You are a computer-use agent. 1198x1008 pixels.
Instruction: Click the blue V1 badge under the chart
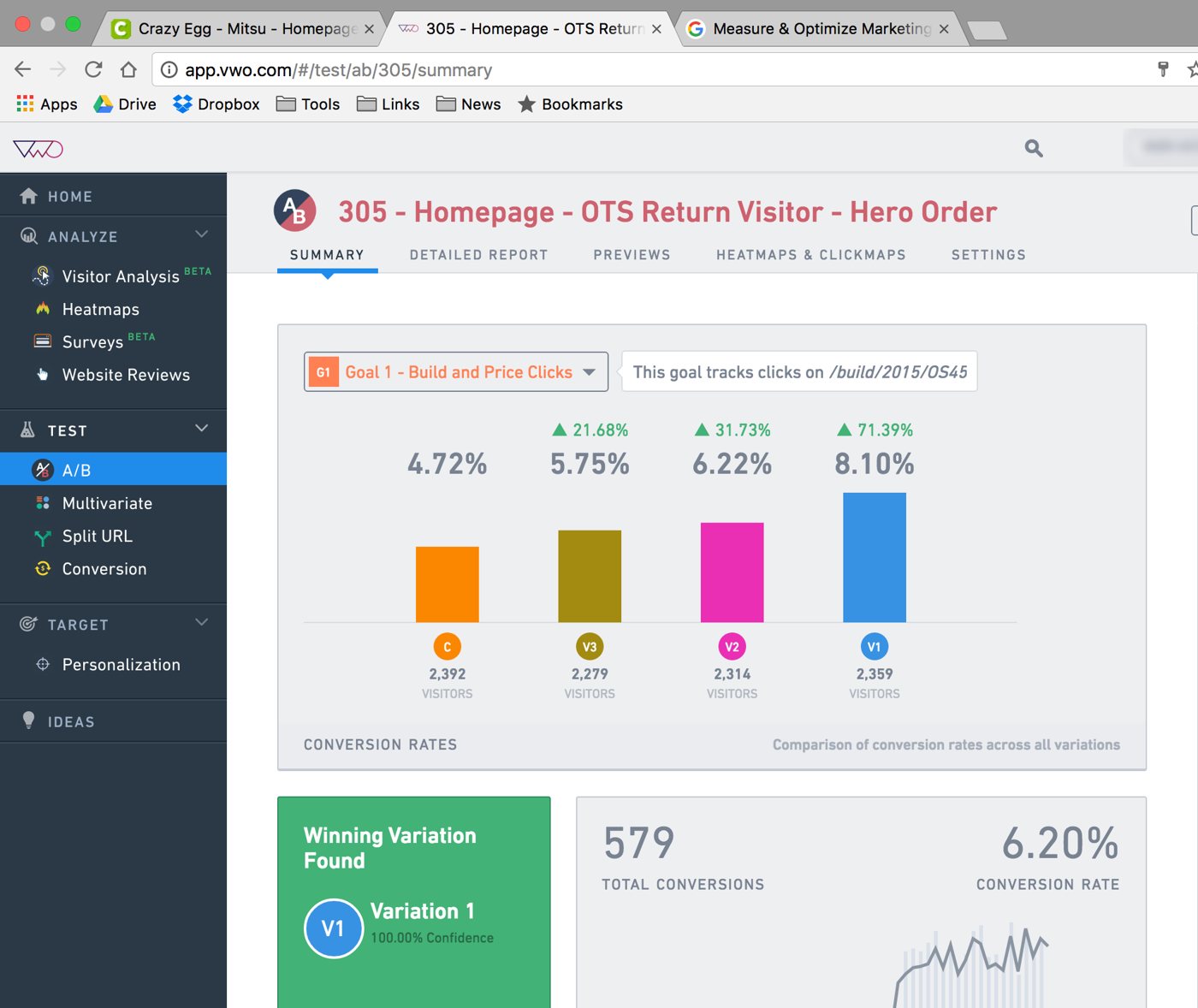(874, 647)
